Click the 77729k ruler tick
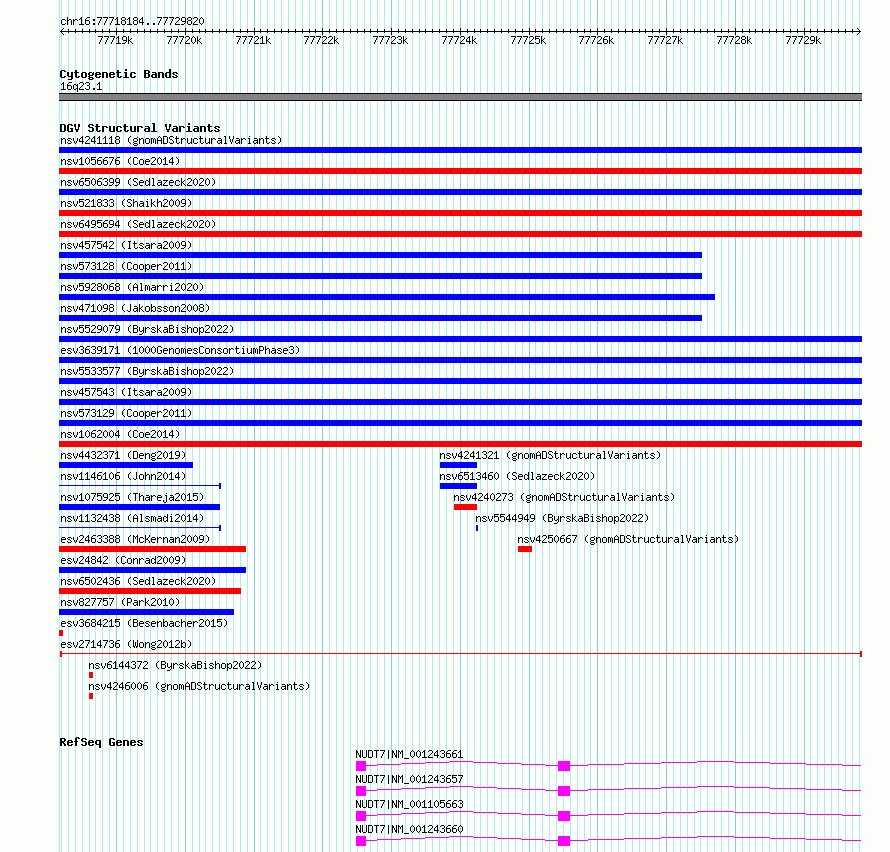Screen dimensions: 890x852 (803, 40)
